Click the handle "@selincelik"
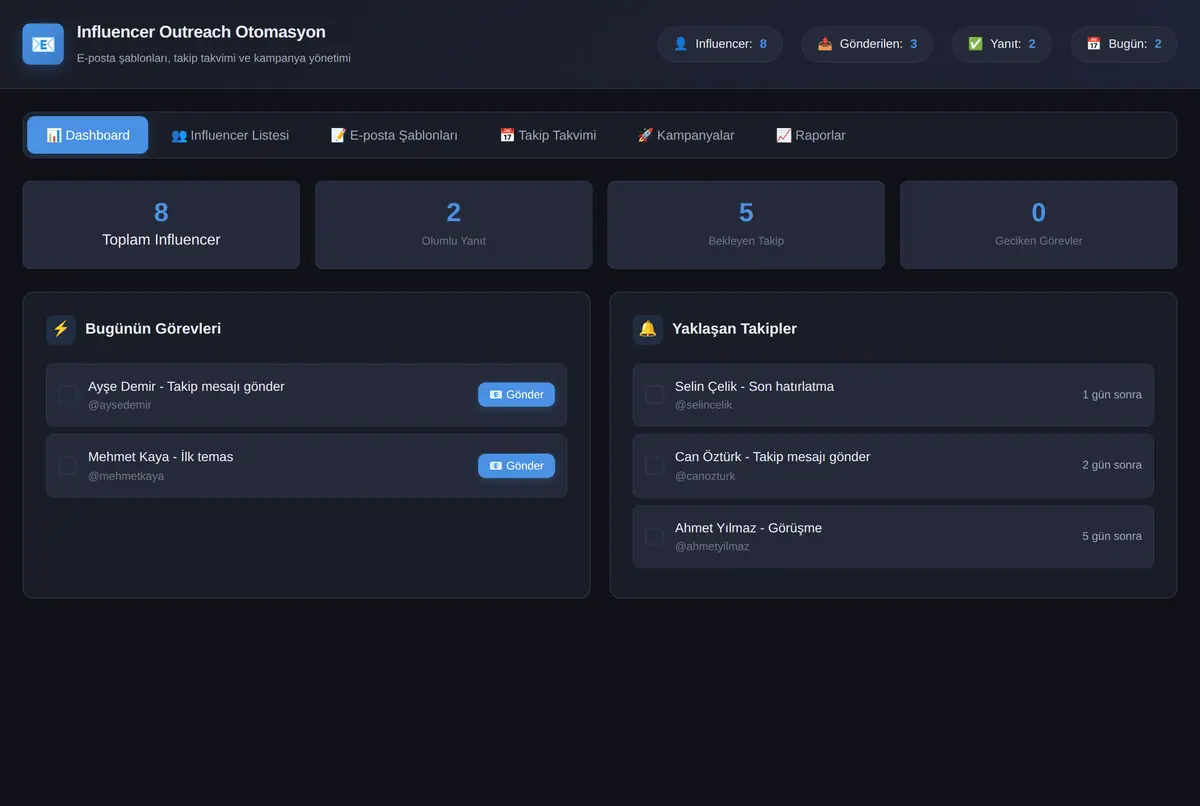 point(704,405)
